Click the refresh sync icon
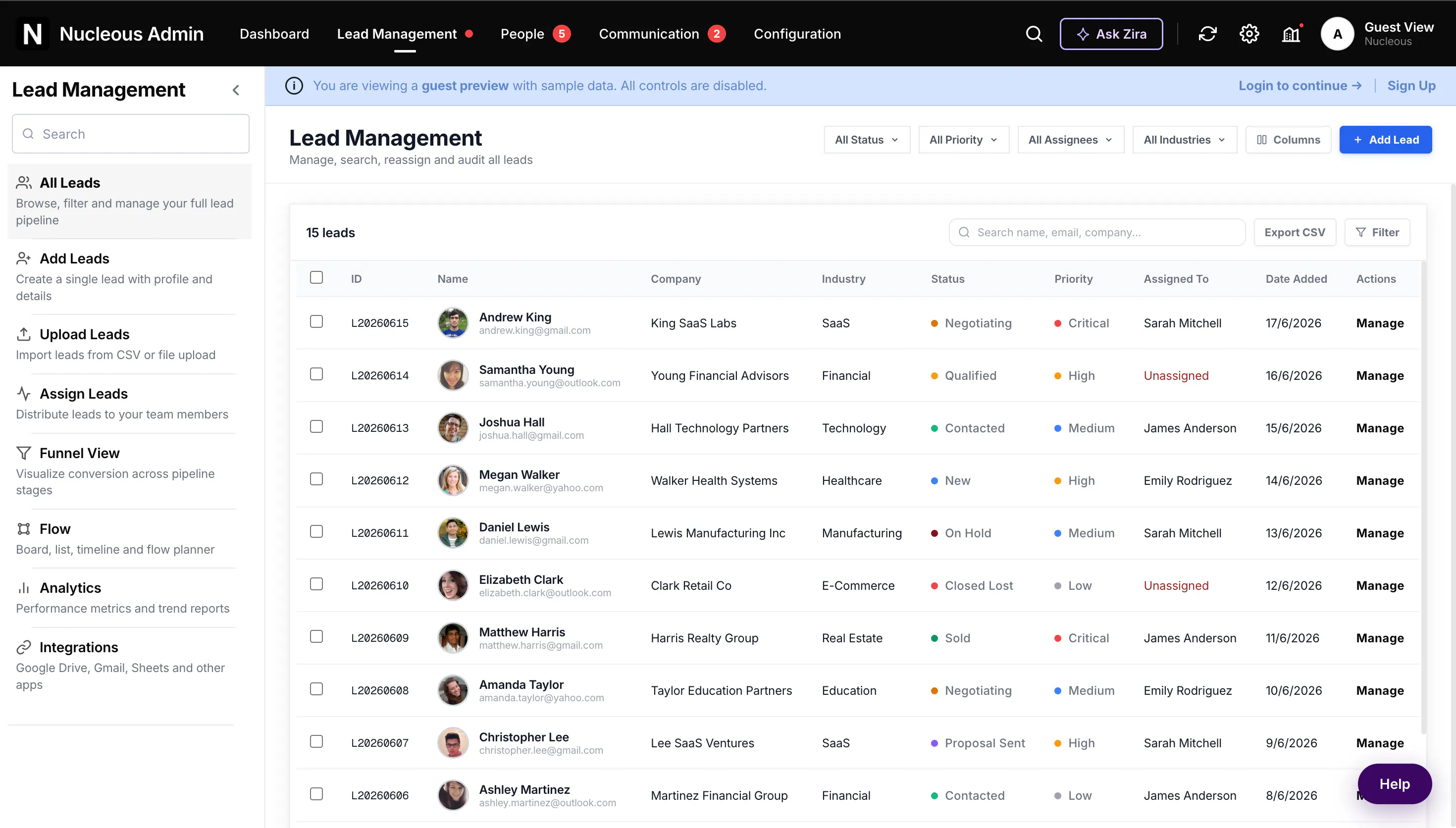Image resolution: width=1456 pixels, height=828 pixels. coord(1207,34)
